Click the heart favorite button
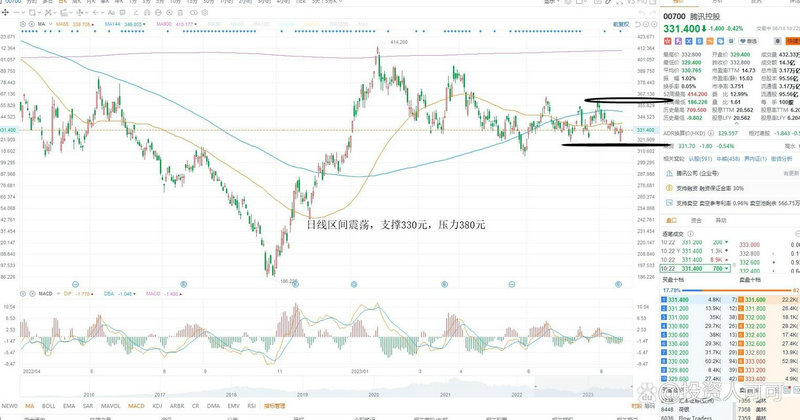This screenshot has height=420, width=800. 748,41
